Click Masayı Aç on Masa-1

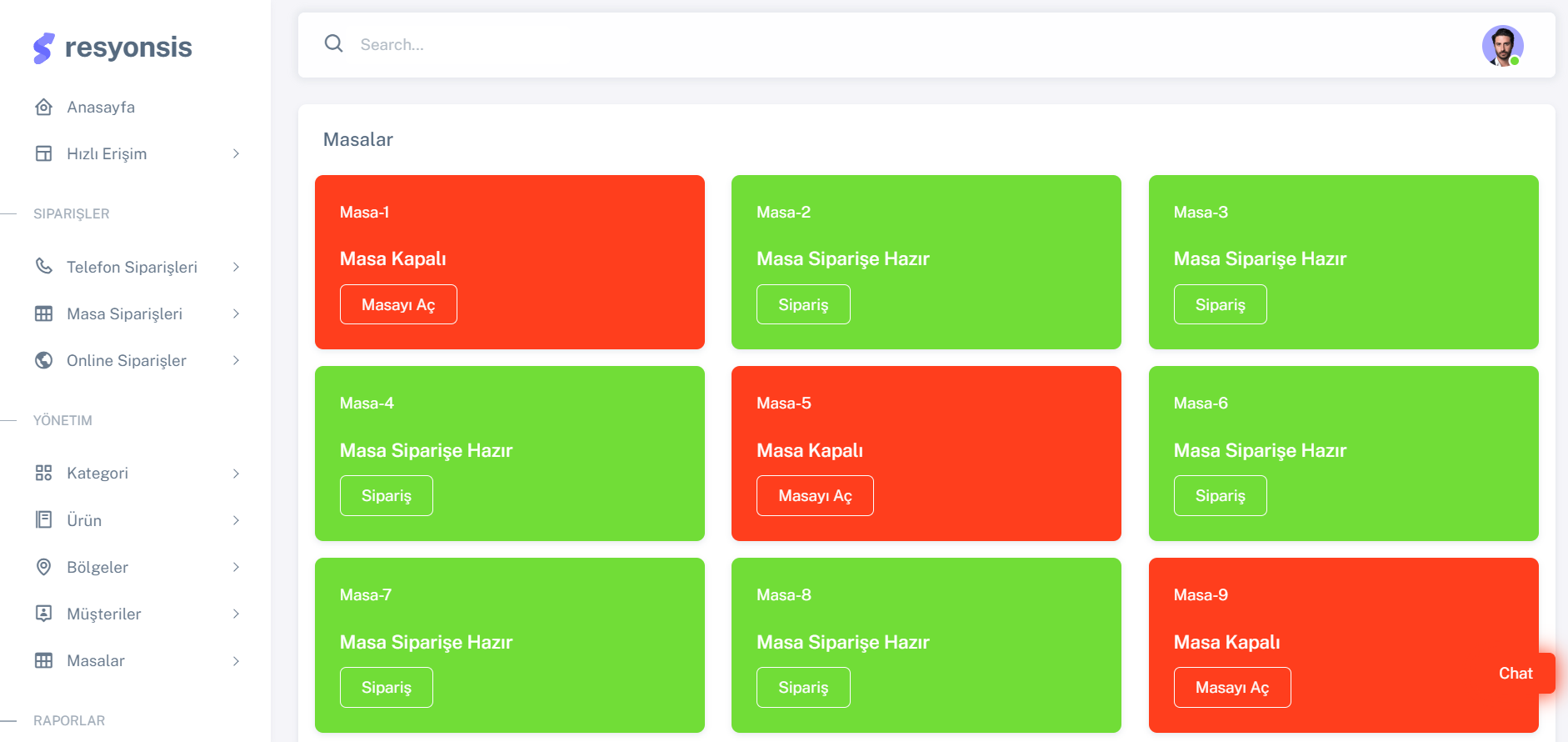398,304
